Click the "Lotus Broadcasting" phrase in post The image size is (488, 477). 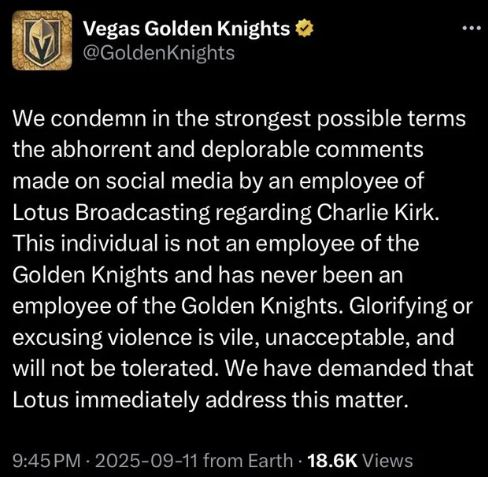pos(111,213)
